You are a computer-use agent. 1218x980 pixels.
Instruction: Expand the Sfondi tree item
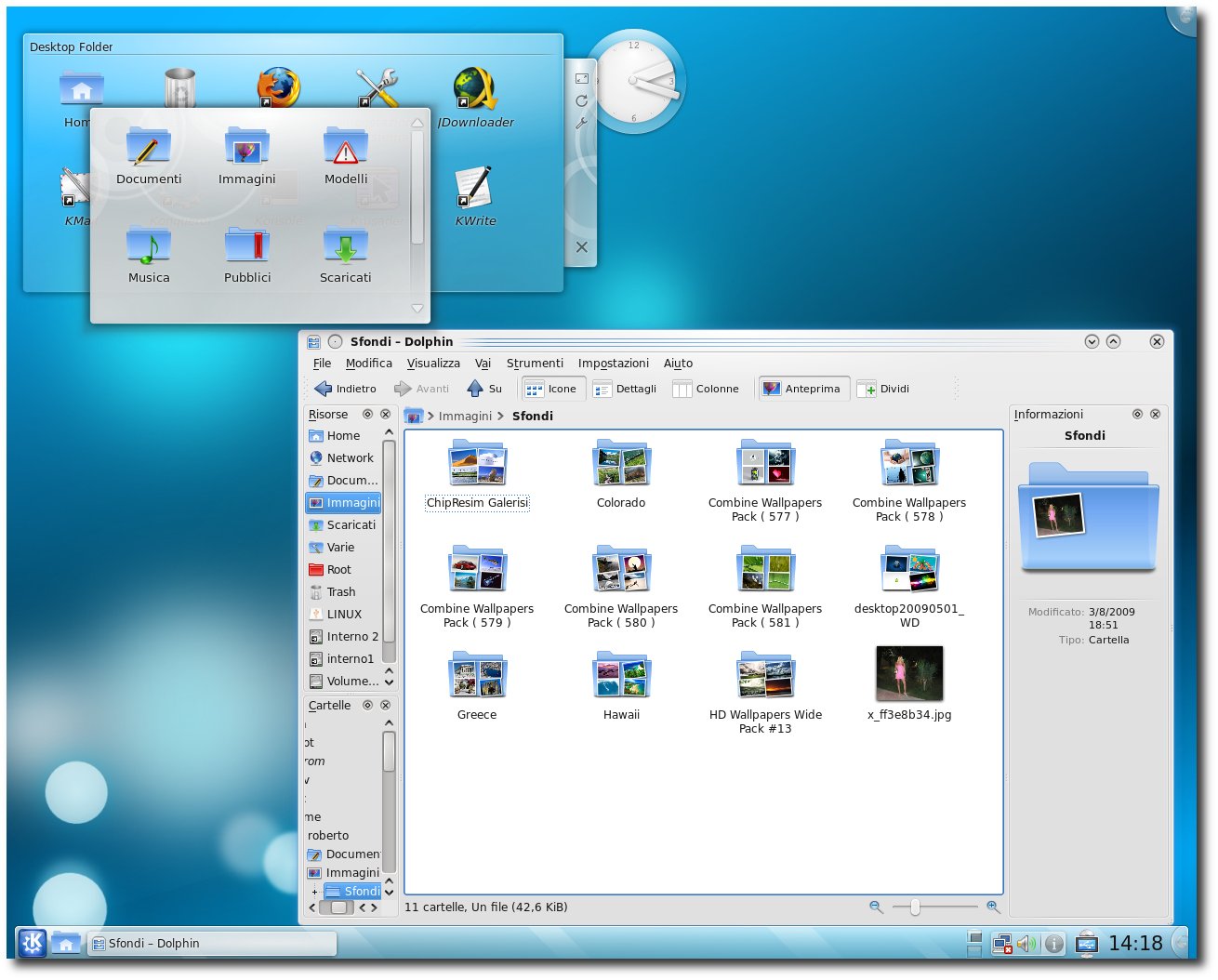[314, 892]
